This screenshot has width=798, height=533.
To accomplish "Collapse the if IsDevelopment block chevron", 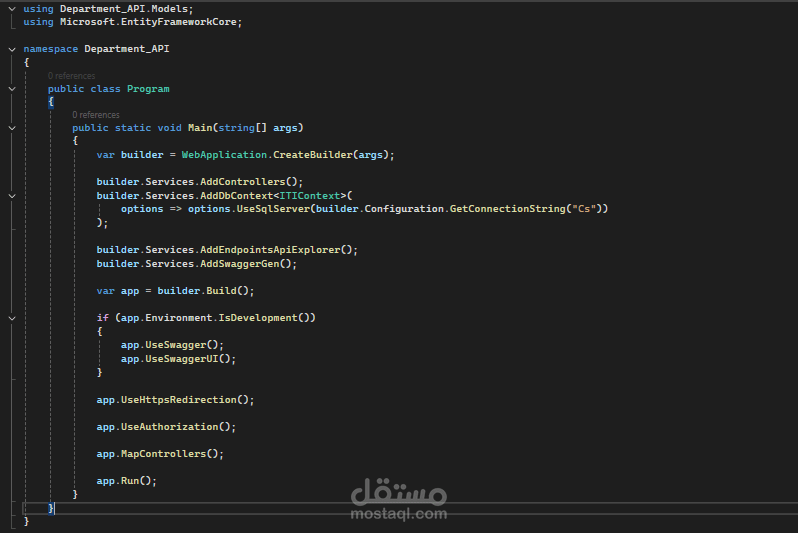I will pos(12,318).
